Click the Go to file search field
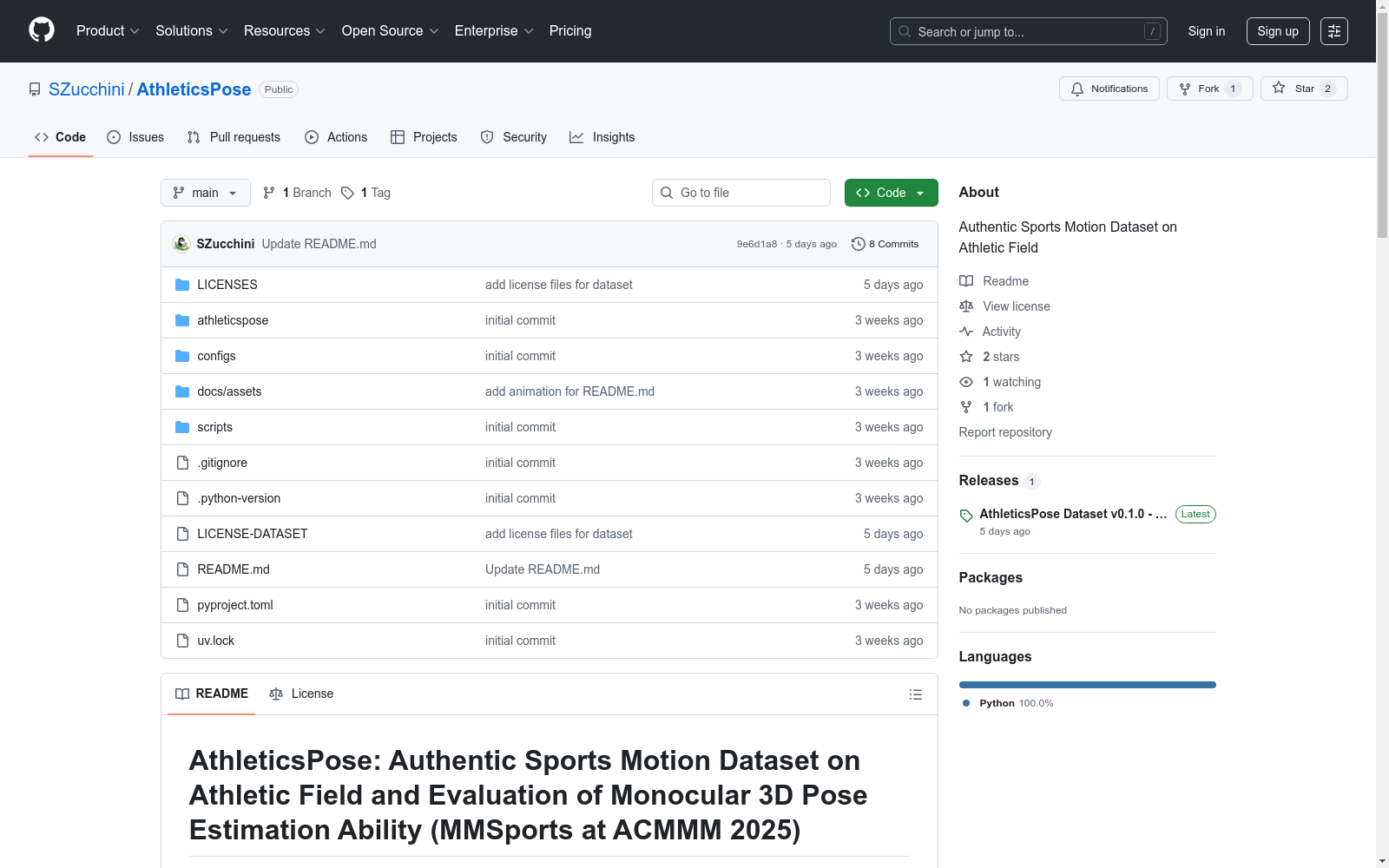The image size is (1389, 868). (x=741, y=193)
